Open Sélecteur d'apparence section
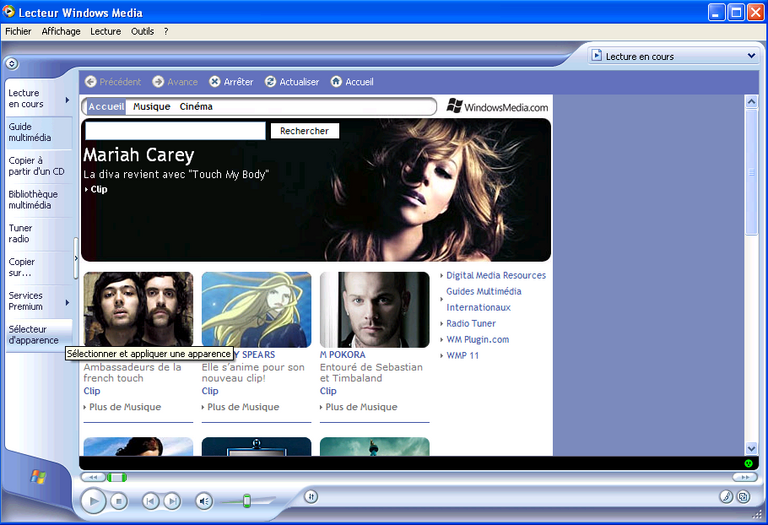 click(x=39, y=335)
